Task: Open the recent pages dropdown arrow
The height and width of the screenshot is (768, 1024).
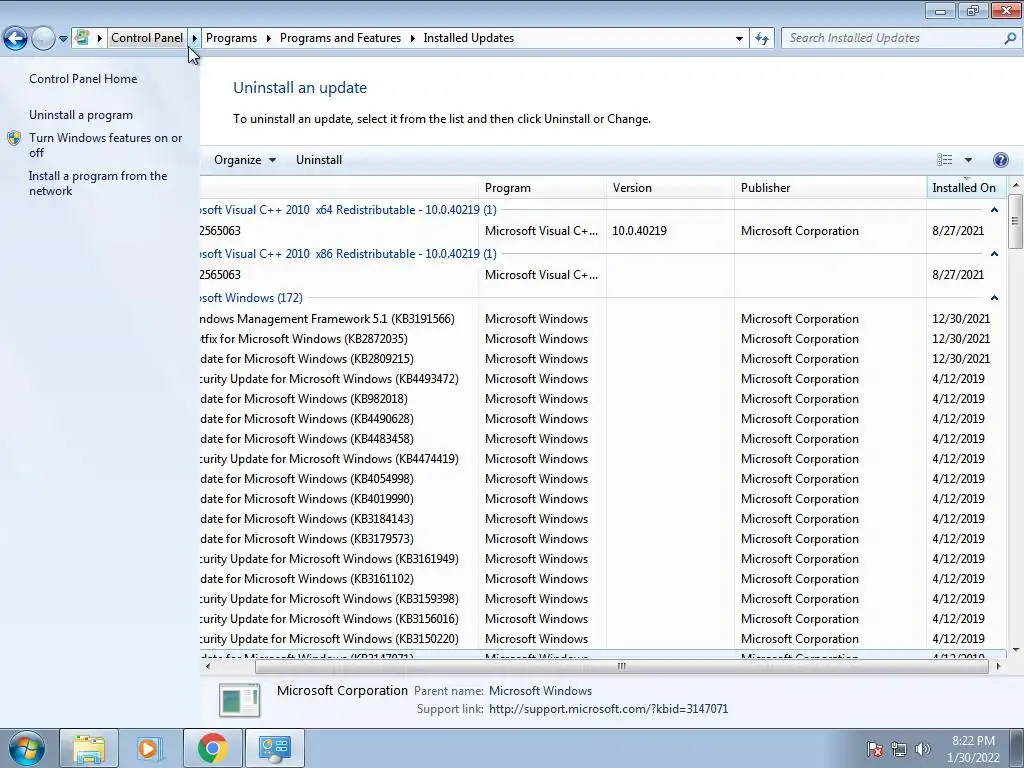Action: coord(63,39)
